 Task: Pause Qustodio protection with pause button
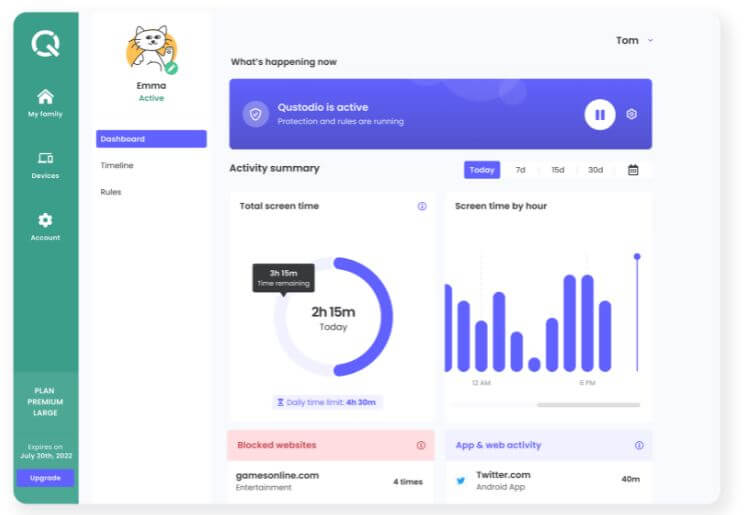point(599,114)
